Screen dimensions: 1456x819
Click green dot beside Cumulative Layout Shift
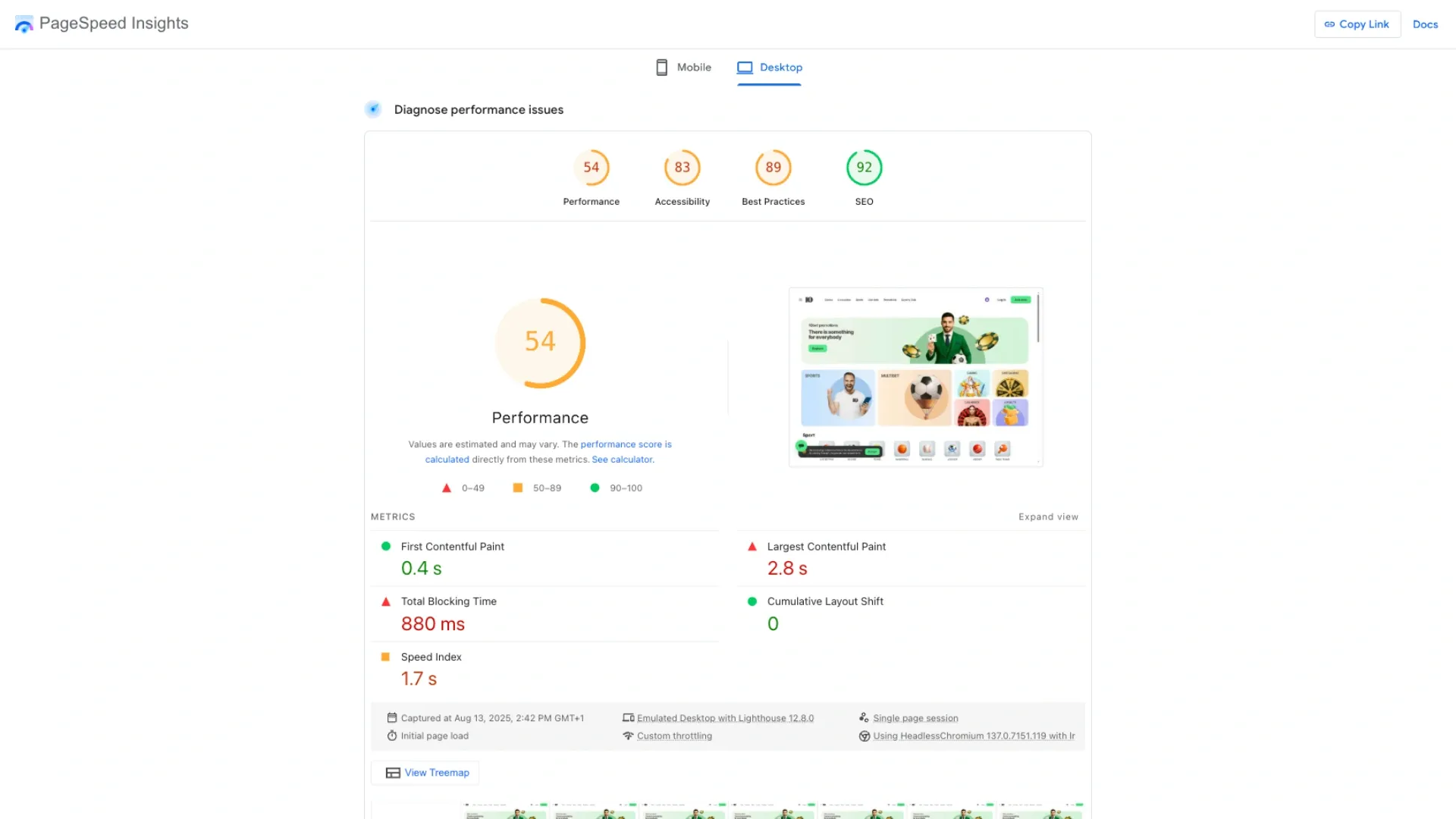tap(752, 601)
